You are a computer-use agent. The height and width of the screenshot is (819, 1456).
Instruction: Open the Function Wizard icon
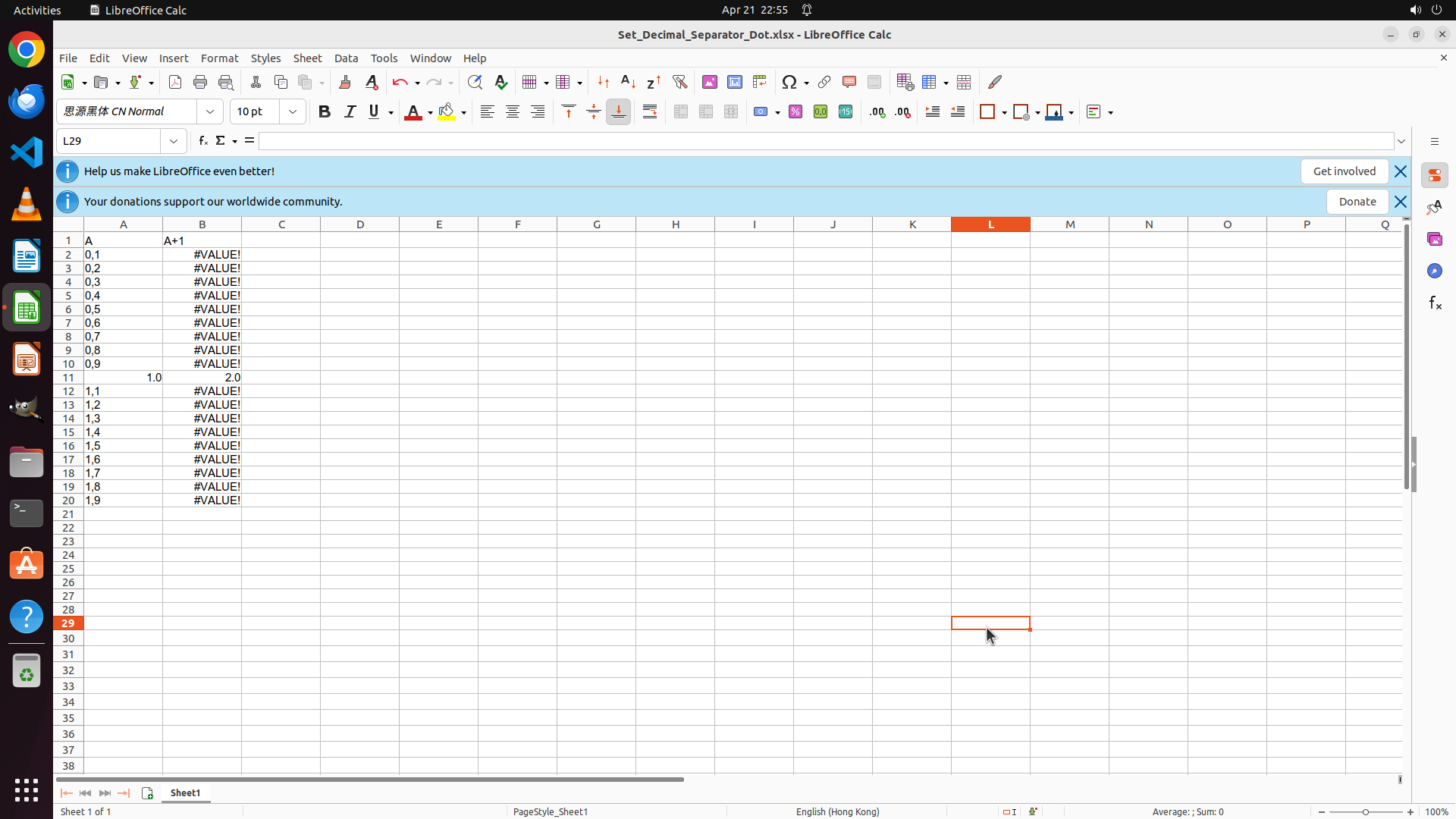(x=202, y=141)
